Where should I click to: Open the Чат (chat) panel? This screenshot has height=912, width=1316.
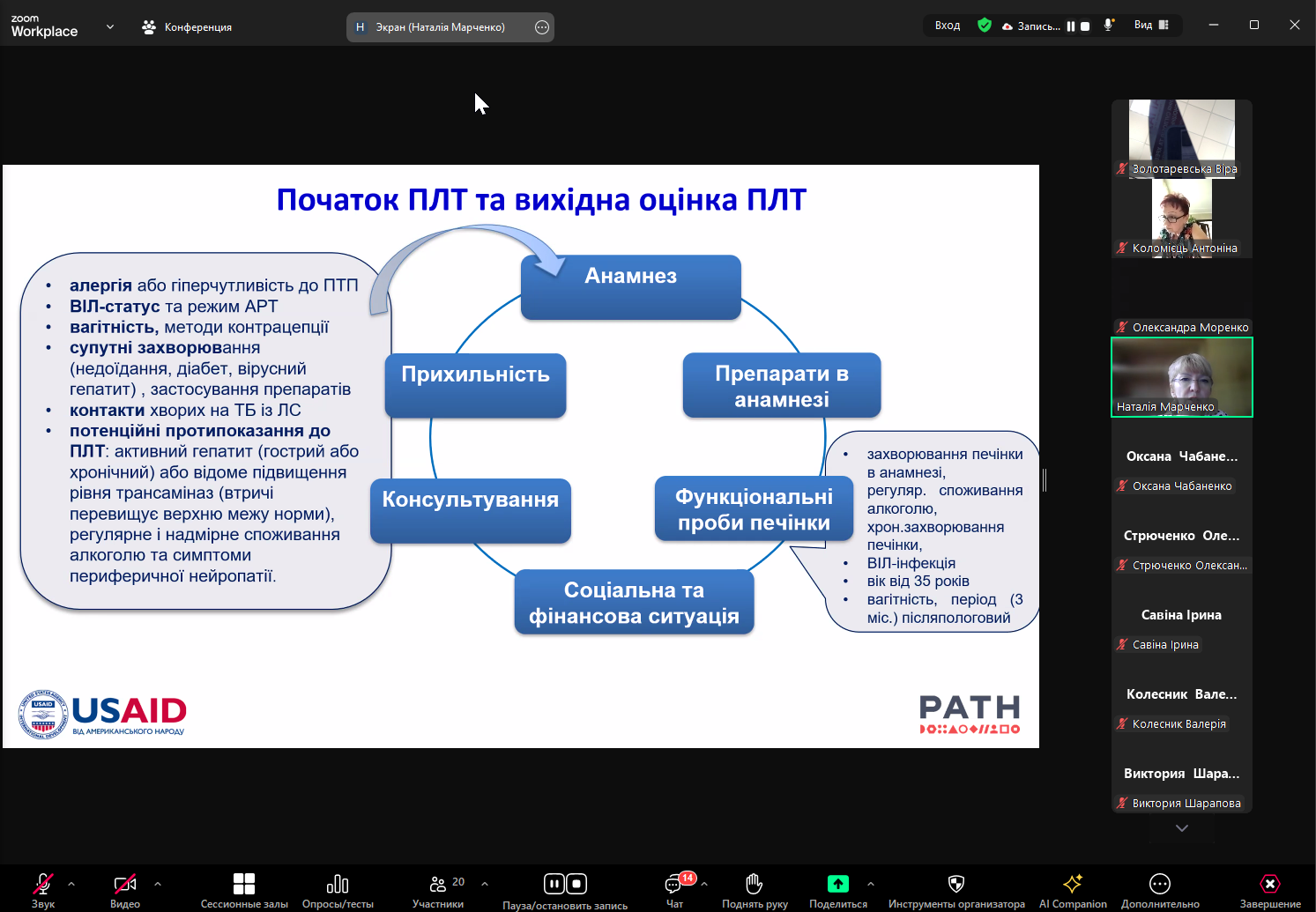[x=674, y=885]
